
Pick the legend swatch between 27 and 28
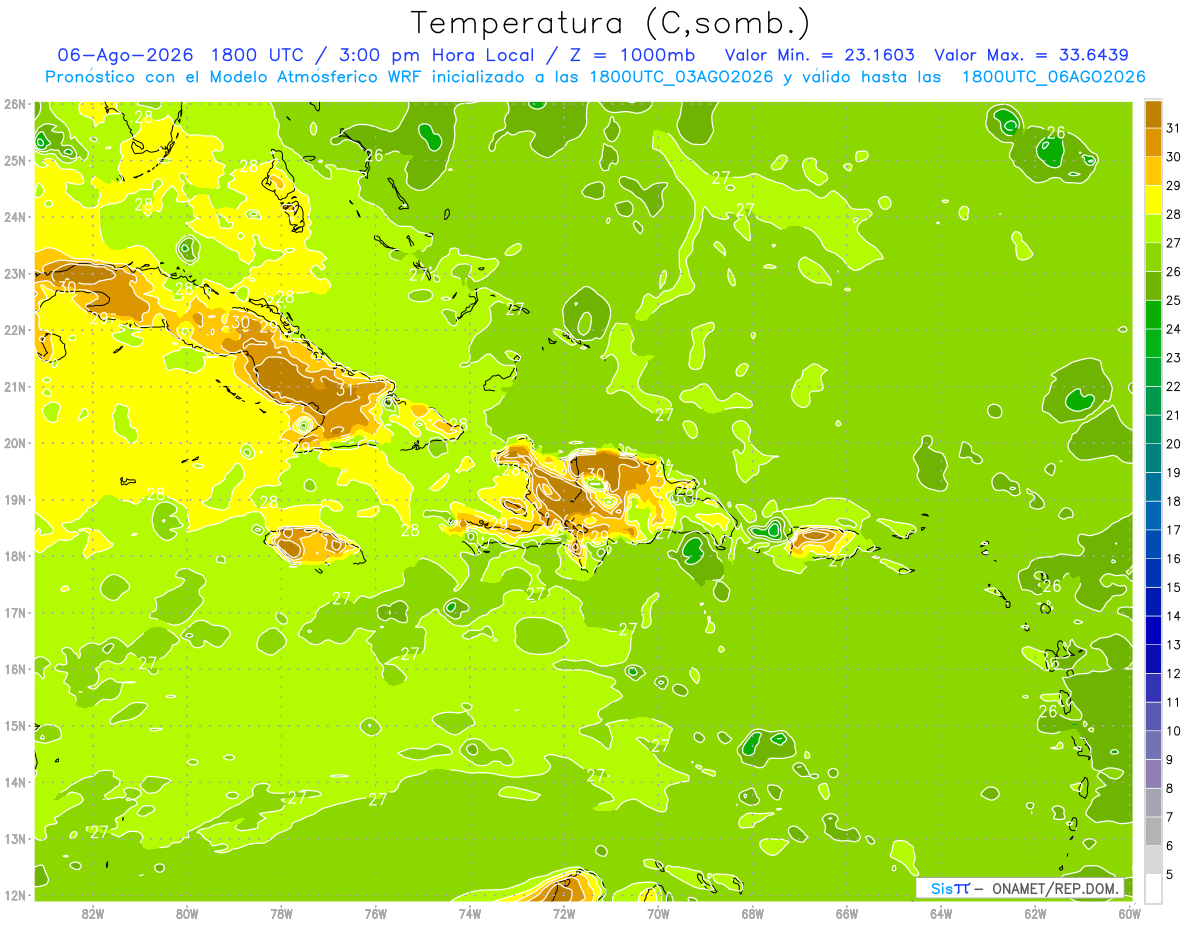tap(1153, 228)
